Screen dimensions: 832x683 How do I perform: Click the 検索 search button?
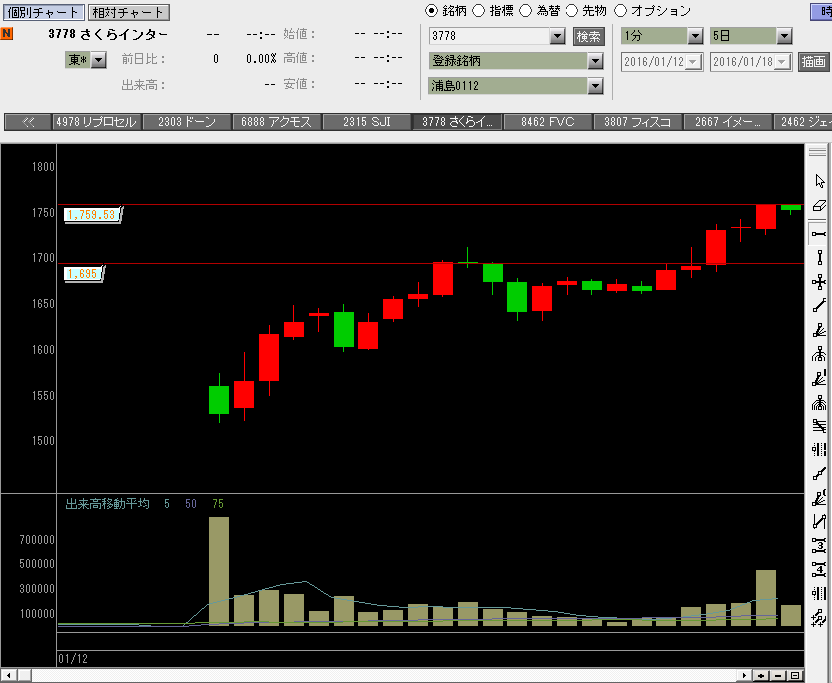click(588, 37)
